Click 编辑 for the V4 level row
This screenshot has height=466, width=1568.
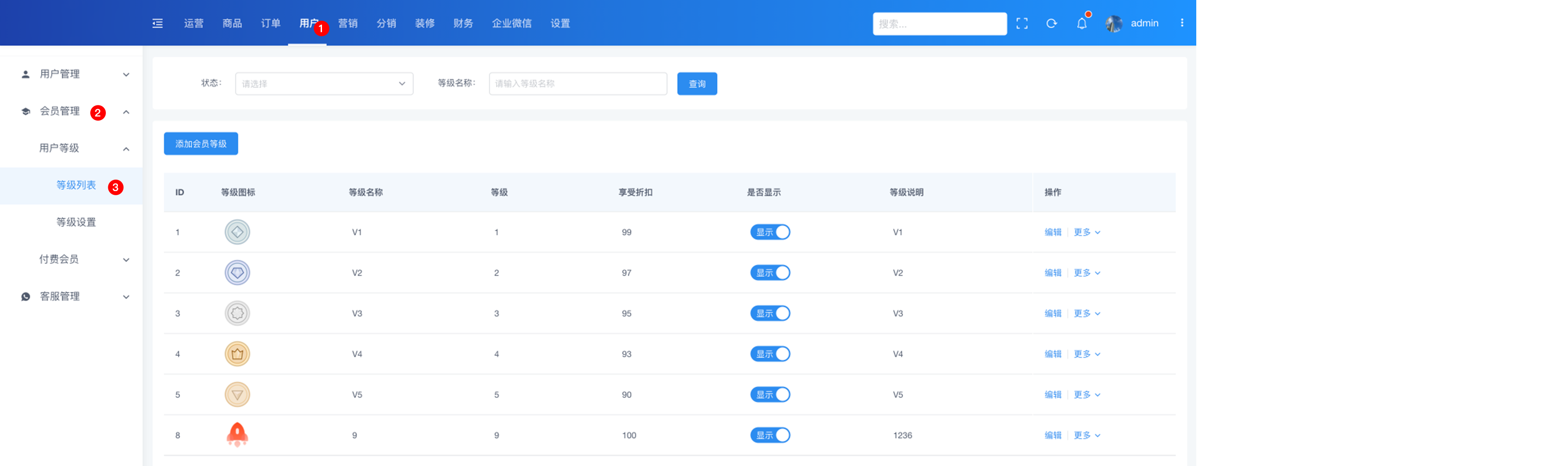pos(1053,354)
